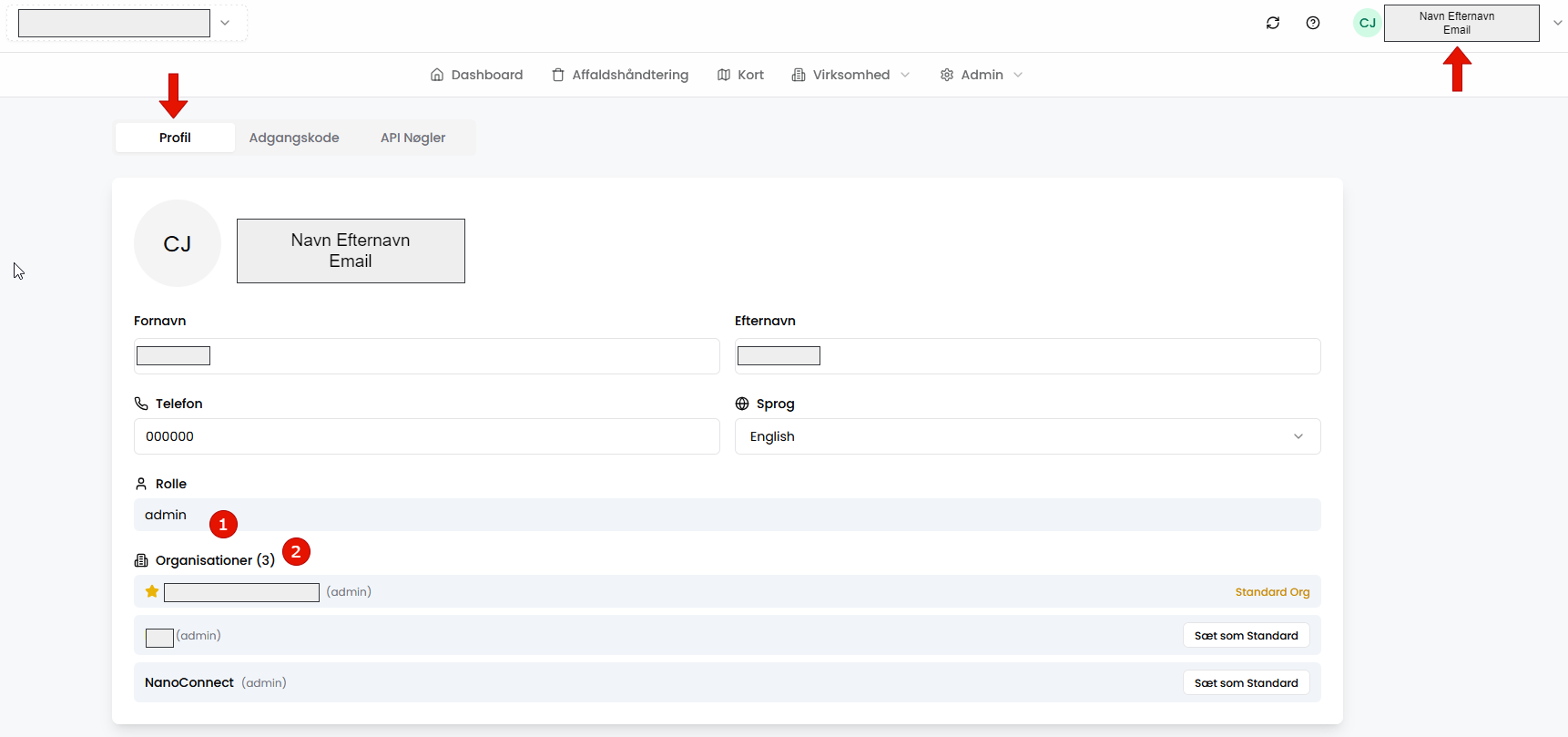
Task: Select the Profil tab
Action: [x=175, y=138]
